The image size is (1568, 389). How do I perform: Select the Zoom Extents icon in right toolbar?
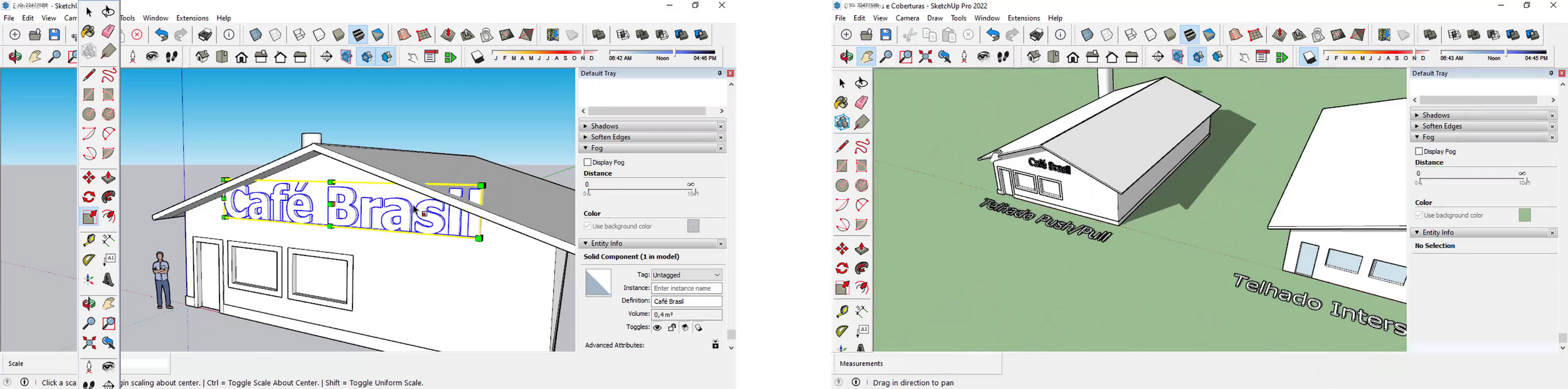pos(925,57)
